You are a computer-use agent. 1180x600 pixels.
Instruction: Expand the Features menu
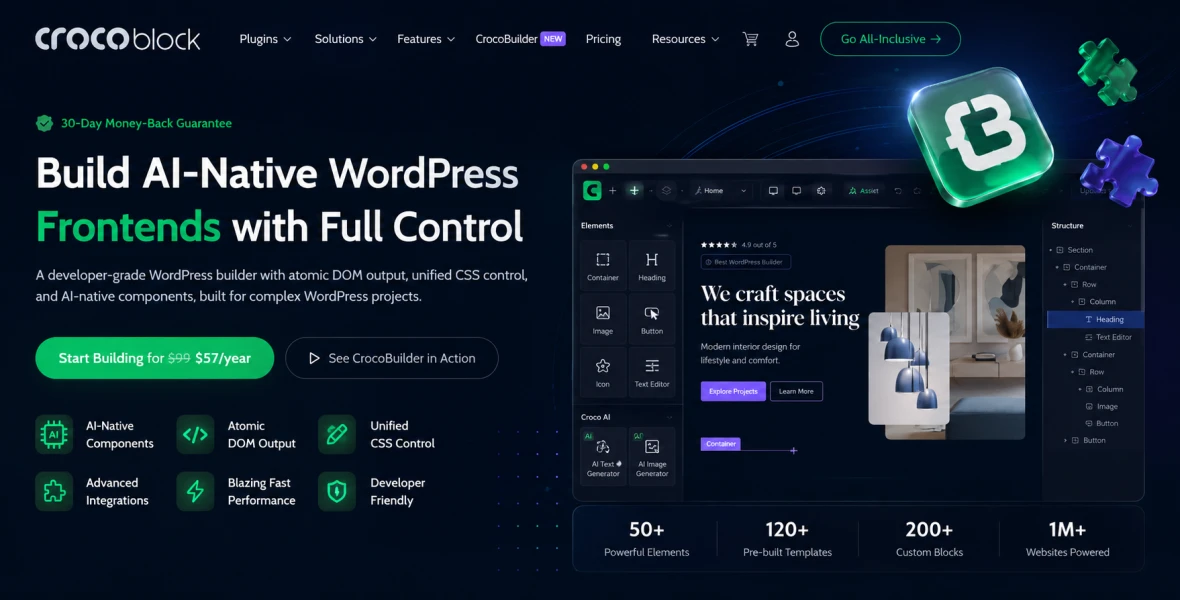[x=426, y=39]
